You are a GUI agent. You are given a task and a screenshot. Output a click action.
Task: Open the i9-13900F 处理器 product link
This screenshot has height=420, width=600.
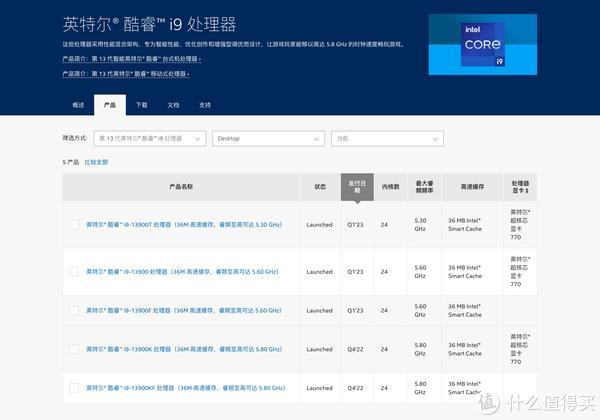[184, 310]
